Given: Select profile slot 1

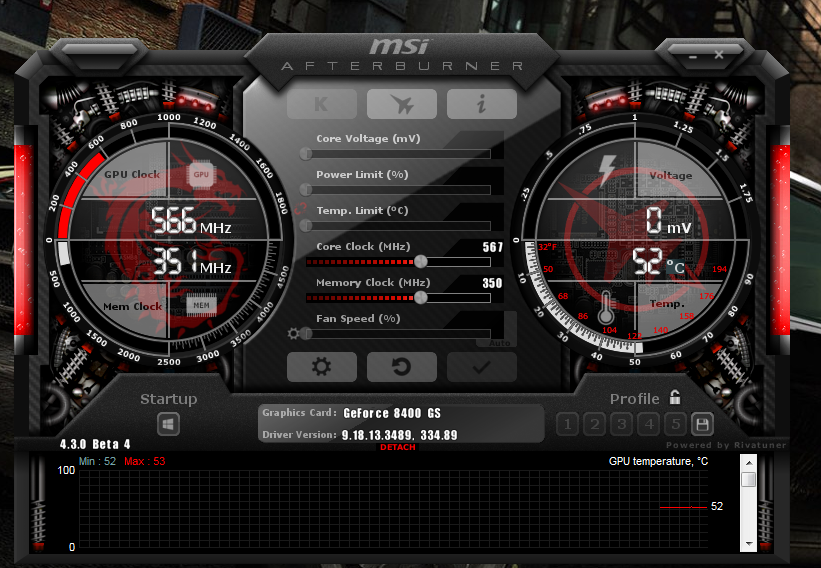Looking at the screenshot, I should [x=567, y=424].
